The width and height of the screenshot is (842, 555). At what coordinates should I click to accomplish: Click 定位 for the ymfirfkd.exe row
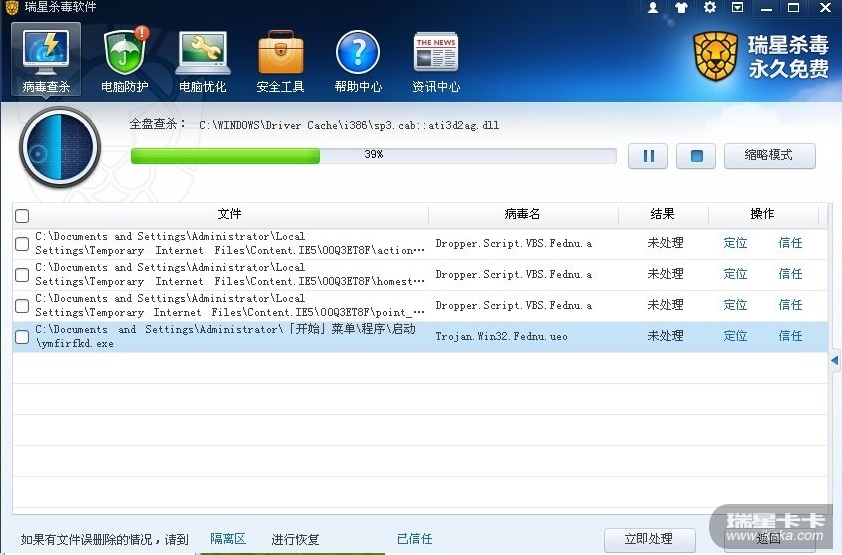point(735,337)
